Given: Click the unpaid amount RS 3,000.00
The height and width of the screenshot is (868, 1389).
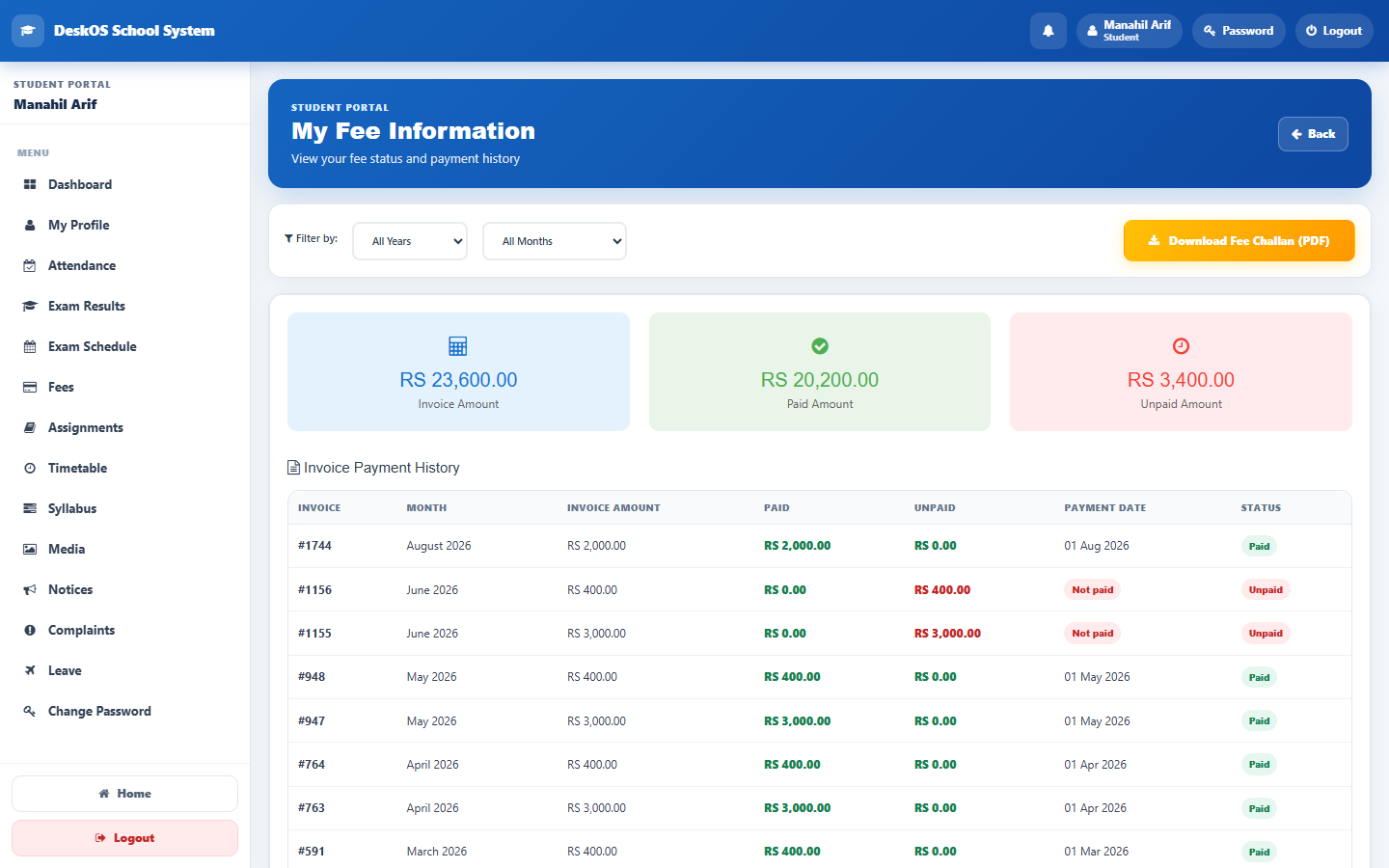Looking at the screenshot, I should coord(947,634).
